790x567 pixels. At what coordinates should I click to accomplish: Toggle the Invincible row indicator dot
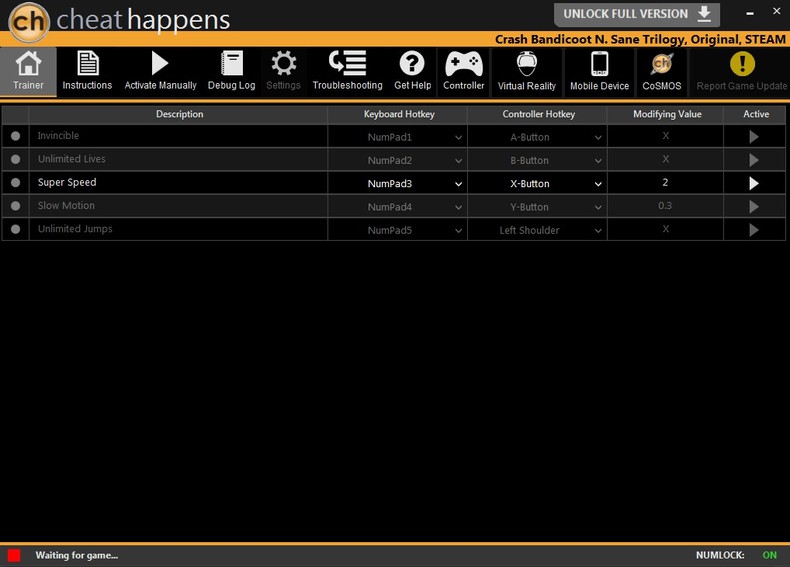coord(16,136)
